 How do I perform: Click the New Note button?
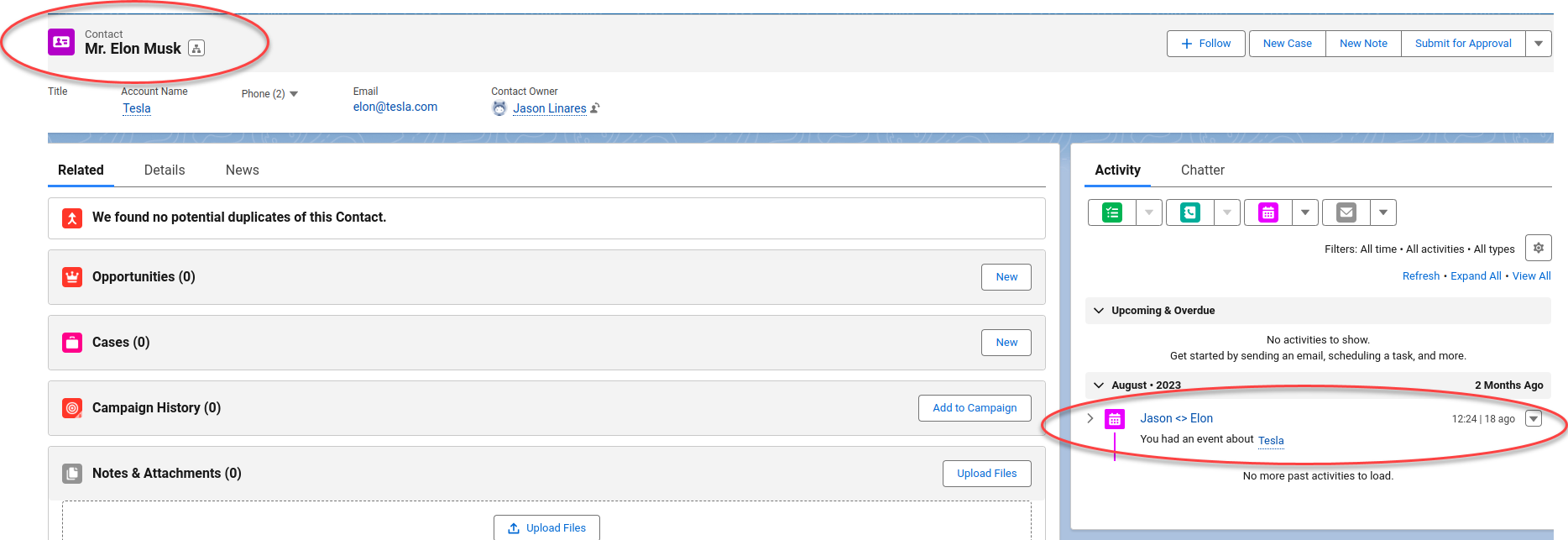(x=1364, y=44)
